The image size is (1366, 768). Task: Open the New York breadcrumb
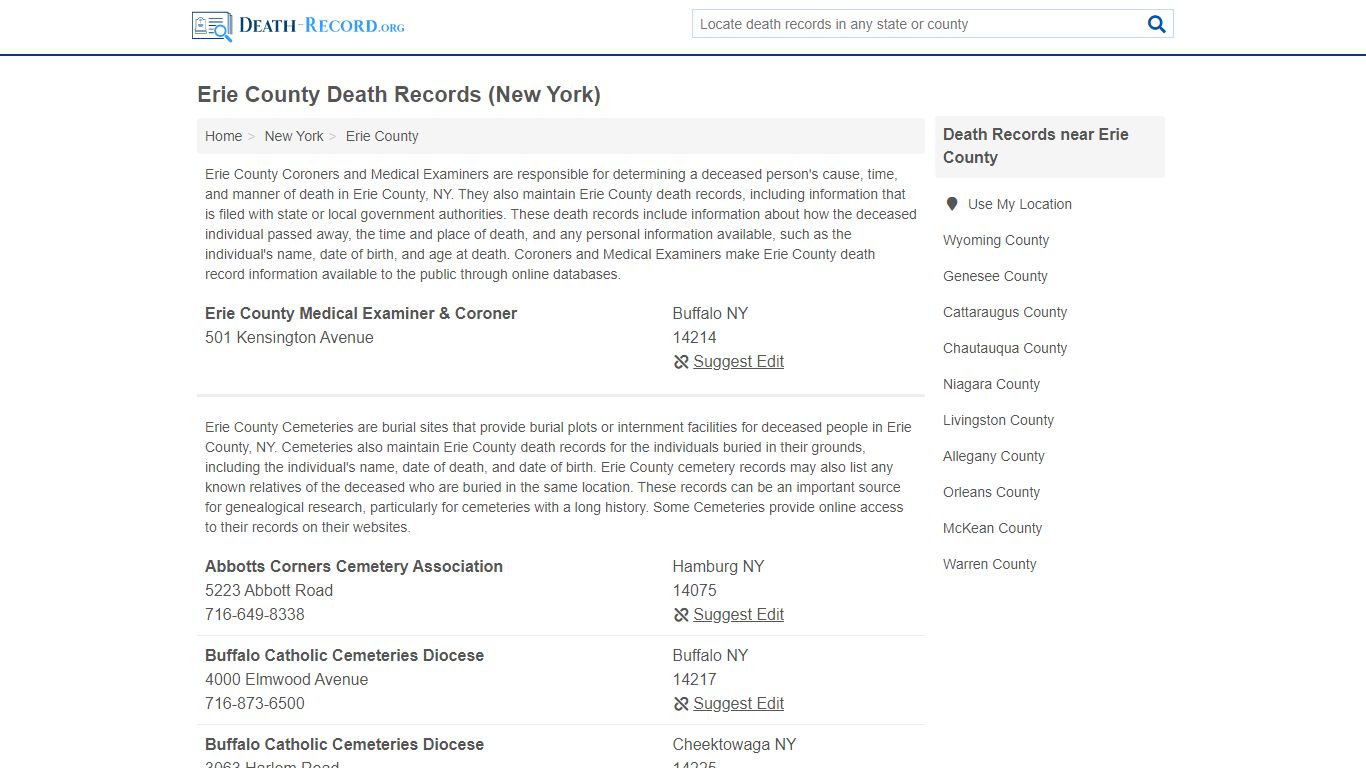point(294,136)
